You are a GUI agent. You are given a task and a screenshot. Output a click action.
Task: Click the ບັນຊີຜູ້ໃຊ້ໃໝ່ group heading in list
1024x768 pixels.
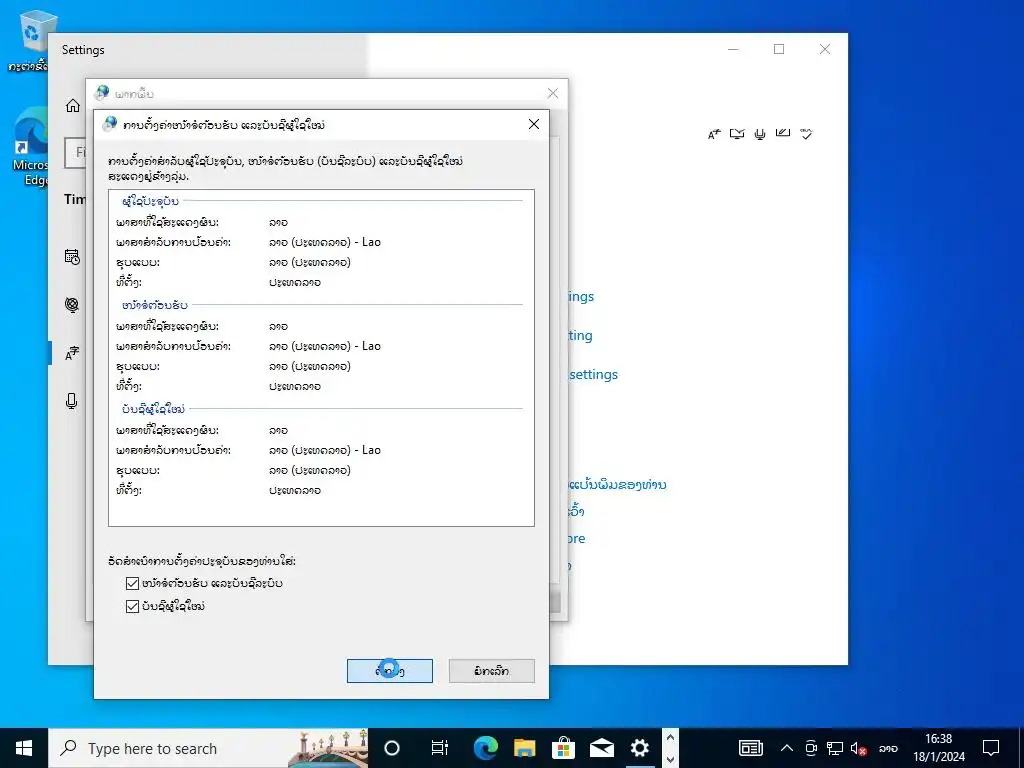coord(153,409)
